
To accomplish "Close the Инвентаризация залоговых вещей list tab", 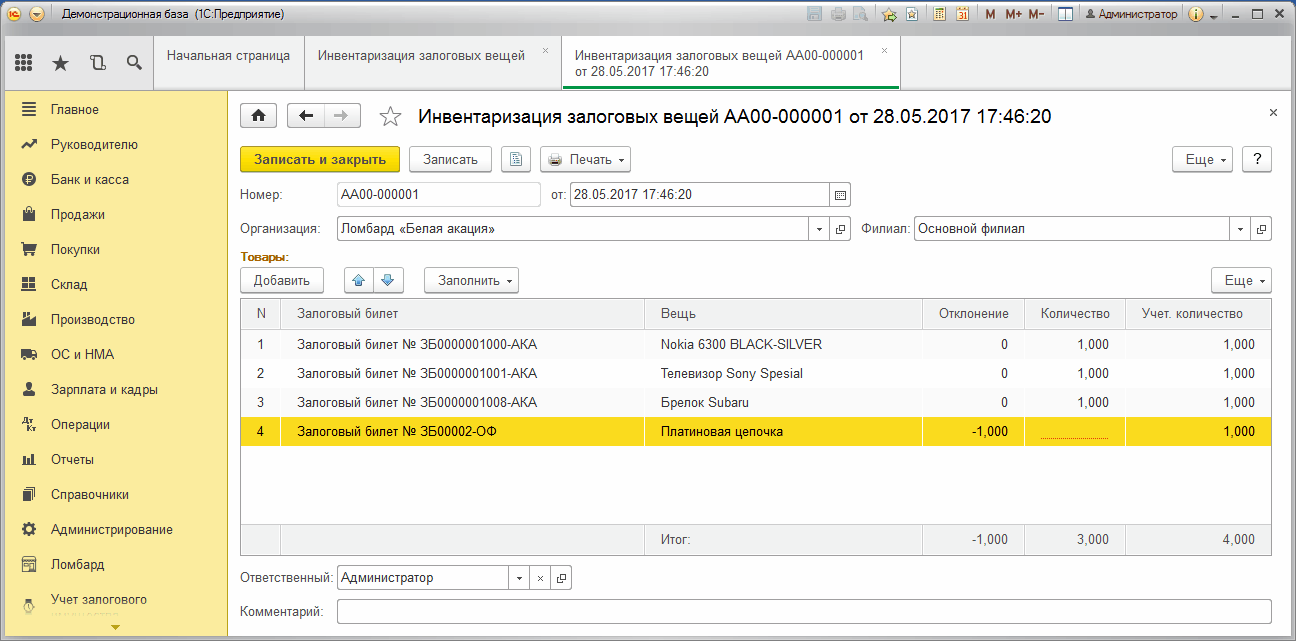I will point(545,50).
